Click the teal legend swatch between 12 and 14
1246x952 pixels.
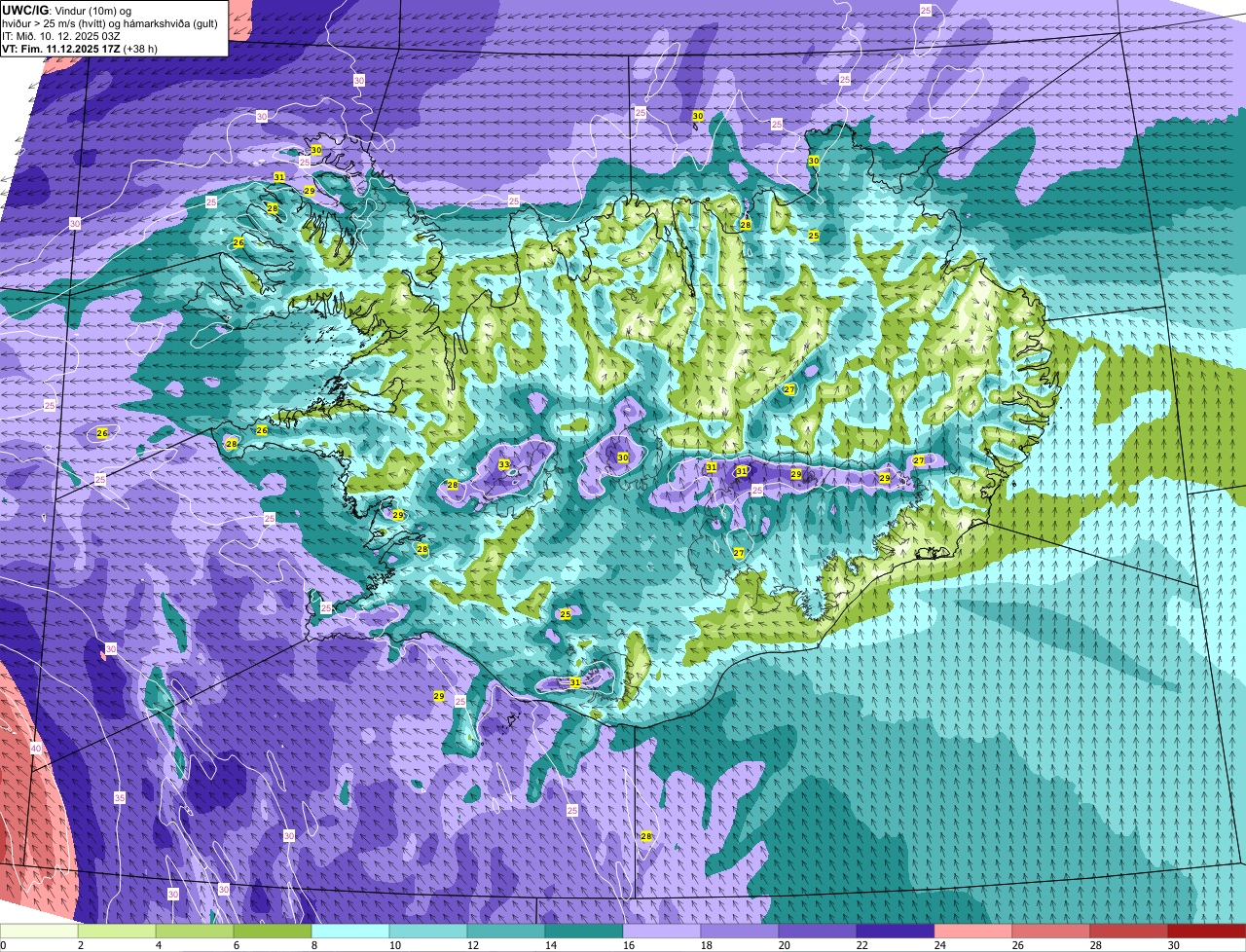[x=506, y=931]
